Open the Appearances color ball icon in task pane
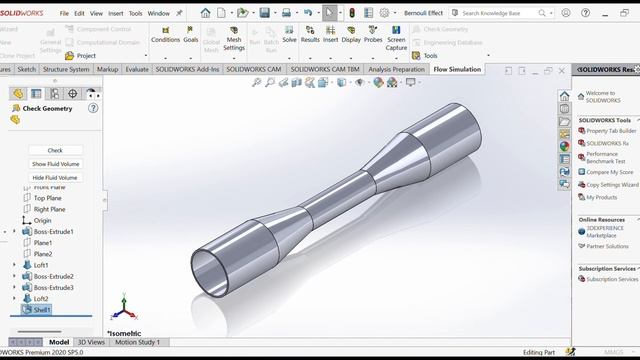Image resolution: width=640 pixels, height=360 pixels. click(x=564, y=146)
